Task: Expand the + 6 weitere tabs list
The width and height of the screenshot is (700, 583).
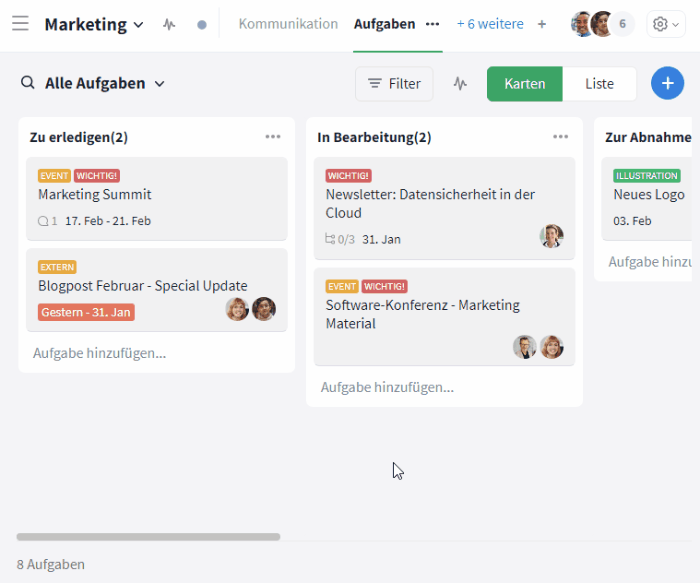Action: click(489, 24)
